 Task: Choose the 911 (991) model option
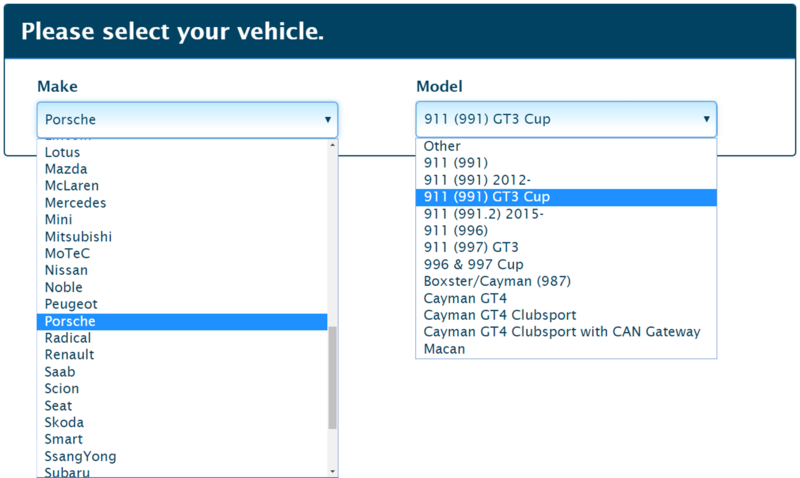566,163
